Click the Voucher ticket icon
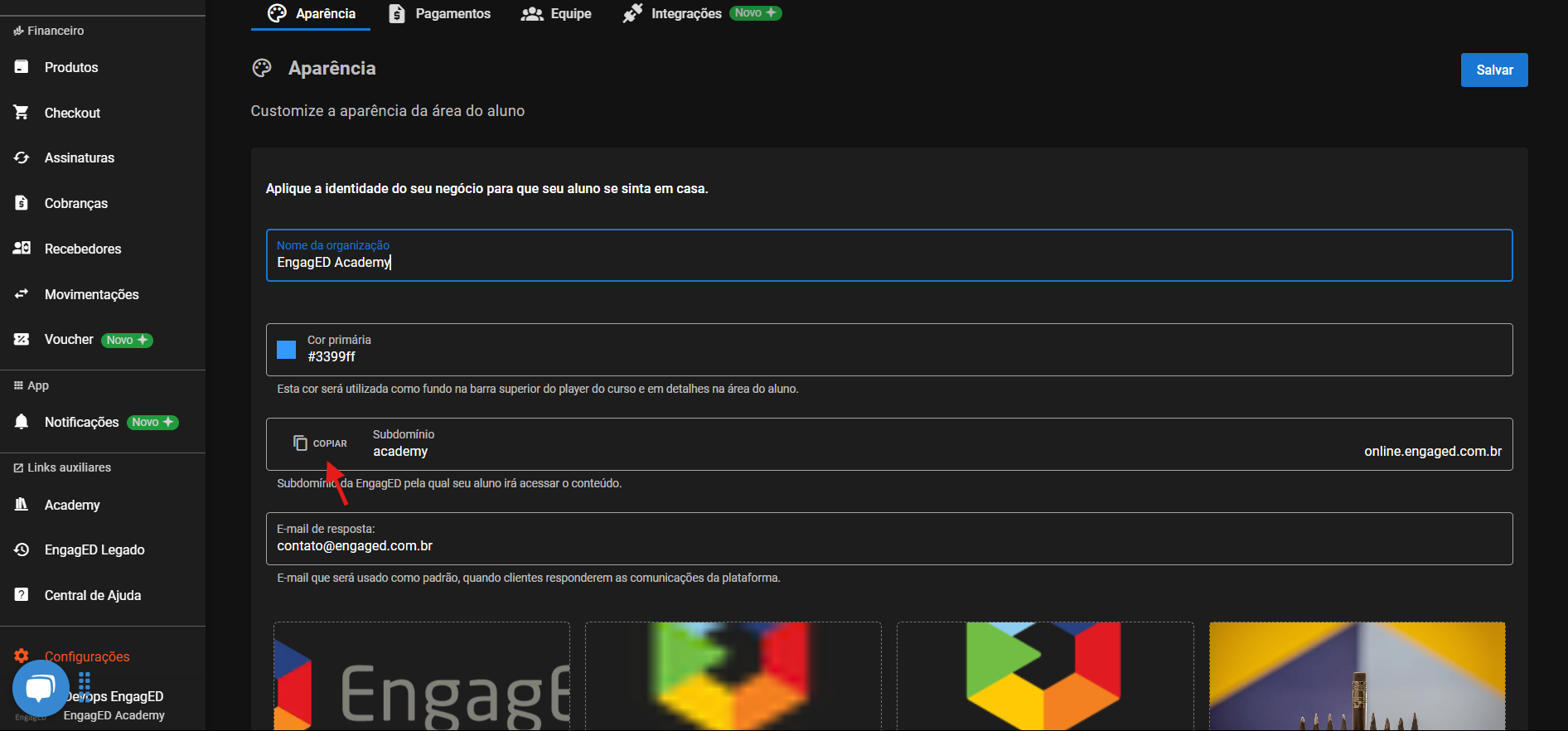 tap(22, 339)
